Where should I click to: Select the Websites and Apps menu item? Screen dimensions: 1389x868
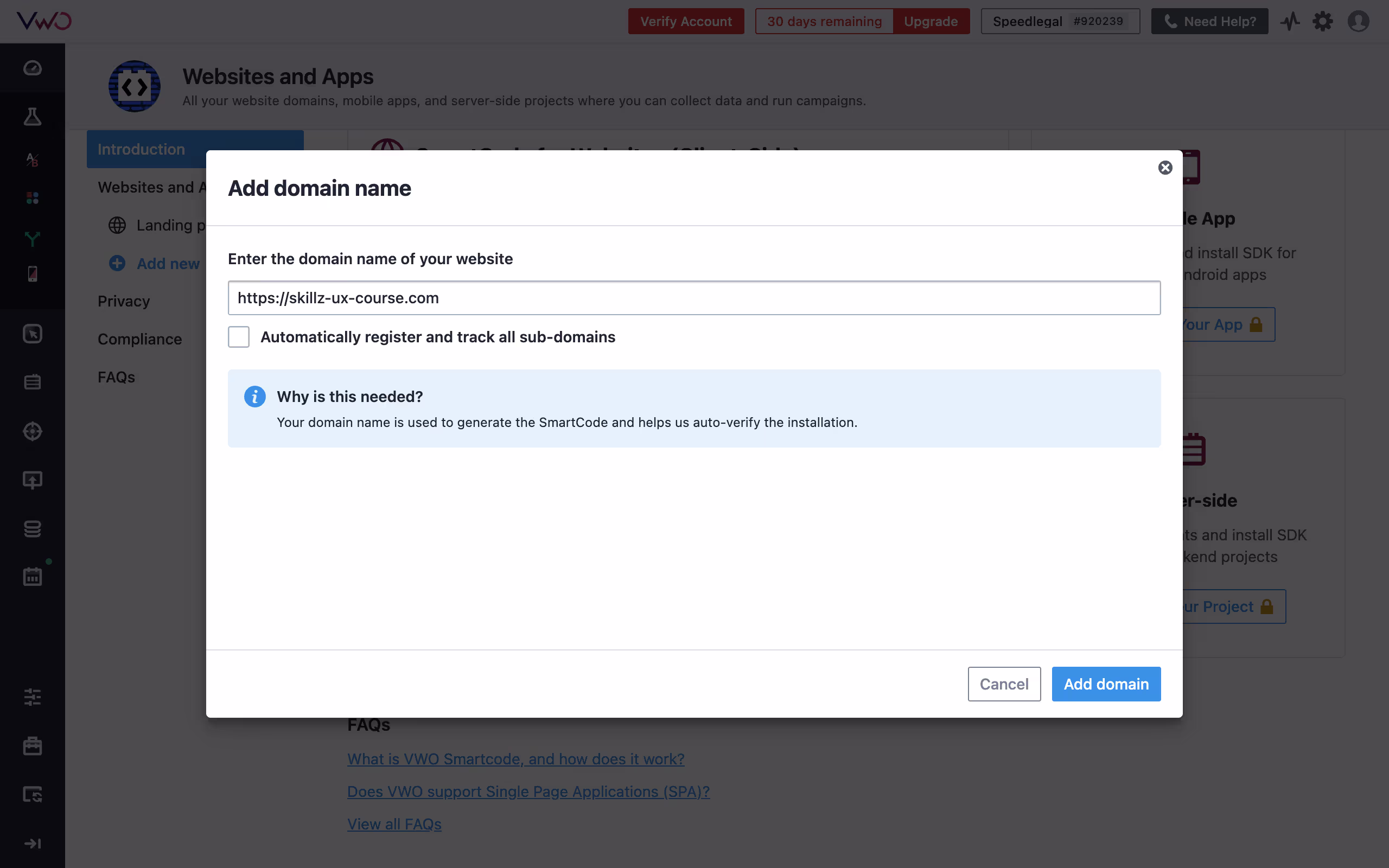click(152, 187)
